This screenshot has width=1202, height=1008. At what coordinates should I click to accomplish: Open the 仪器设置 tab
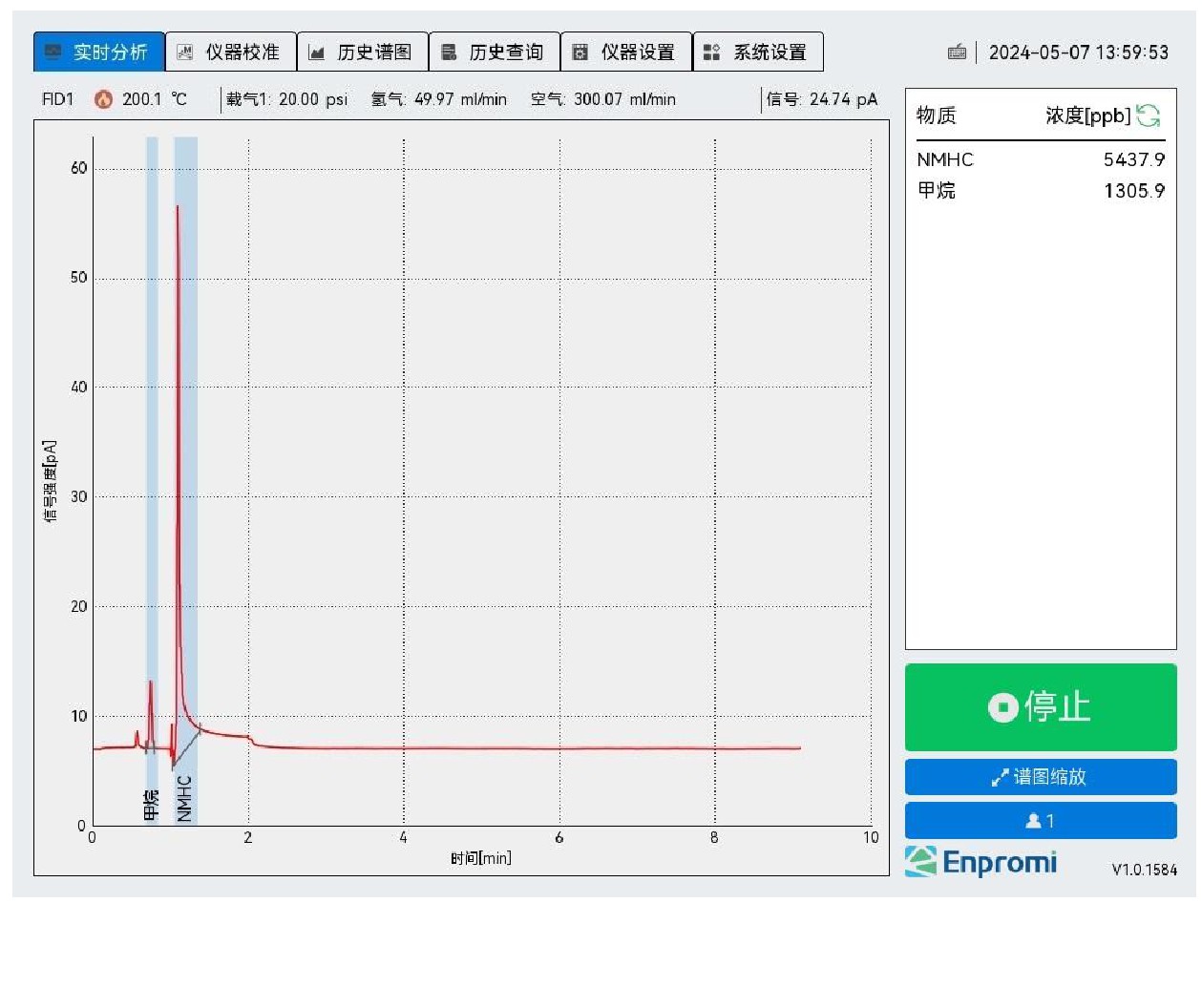point(626,52)
